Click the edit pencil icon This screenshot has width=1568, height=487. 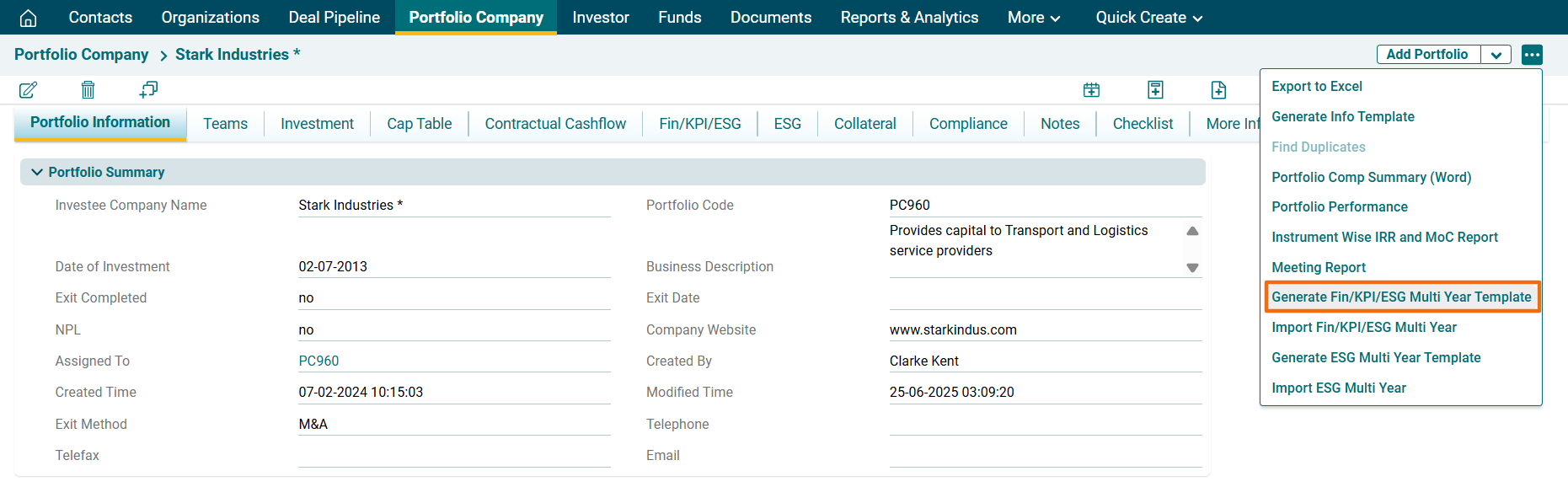[x=28, y=90]
